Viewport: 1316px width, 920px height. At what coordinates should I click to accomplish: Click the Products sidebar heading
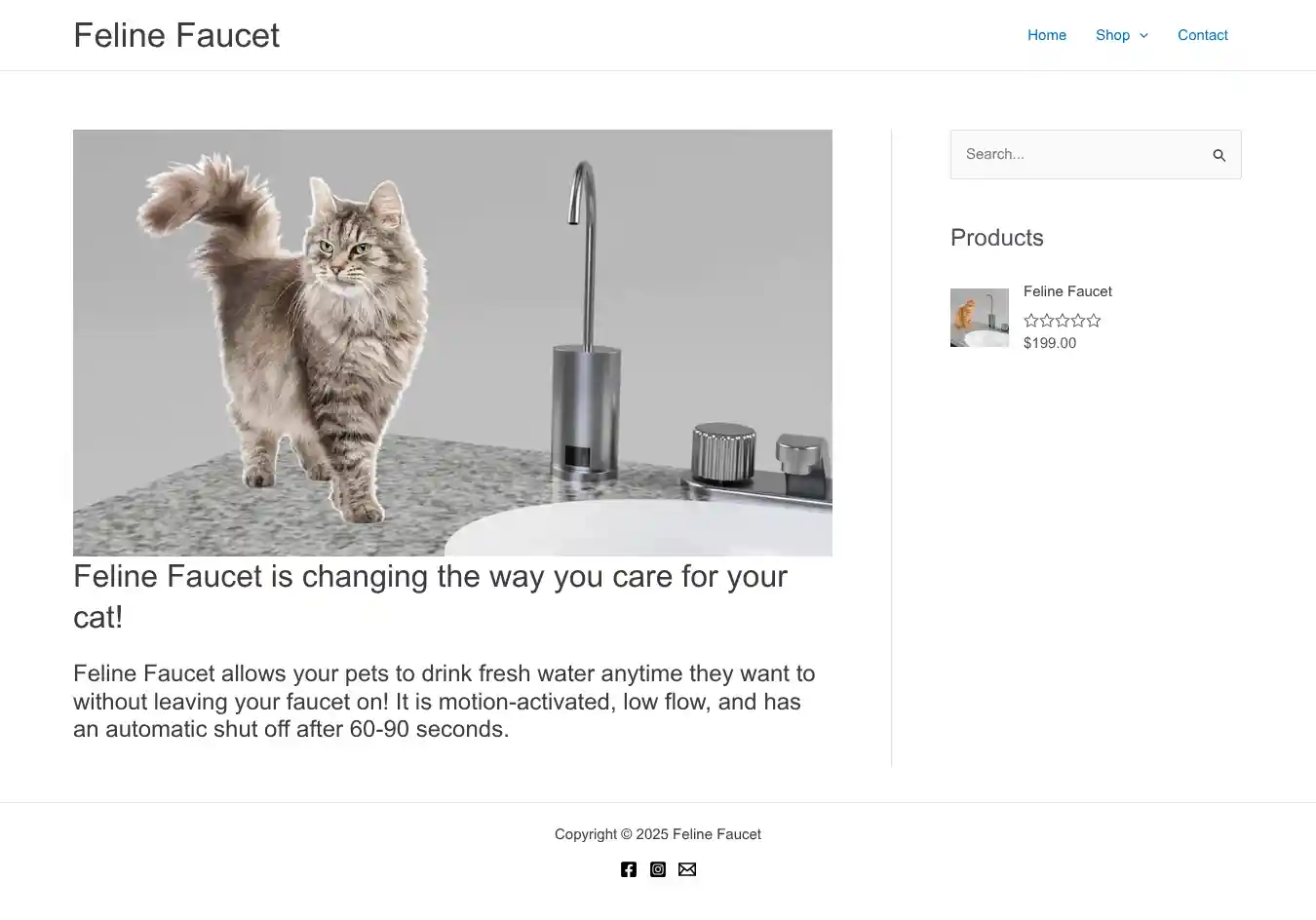click(x=996, y=238)
